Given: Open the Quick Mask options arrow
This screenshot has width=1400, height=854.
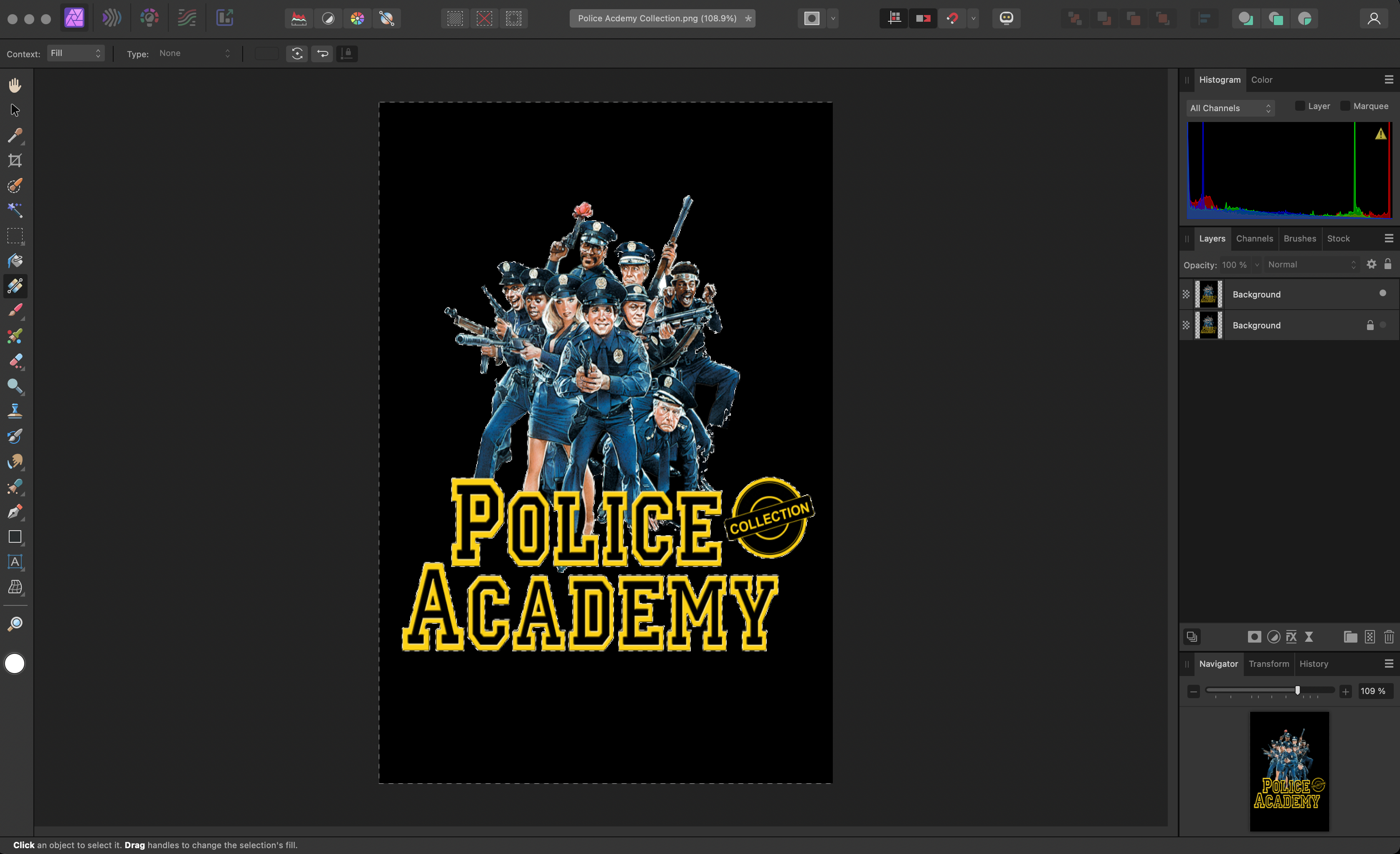Looking at the screenshot, I should coord(833,19).
